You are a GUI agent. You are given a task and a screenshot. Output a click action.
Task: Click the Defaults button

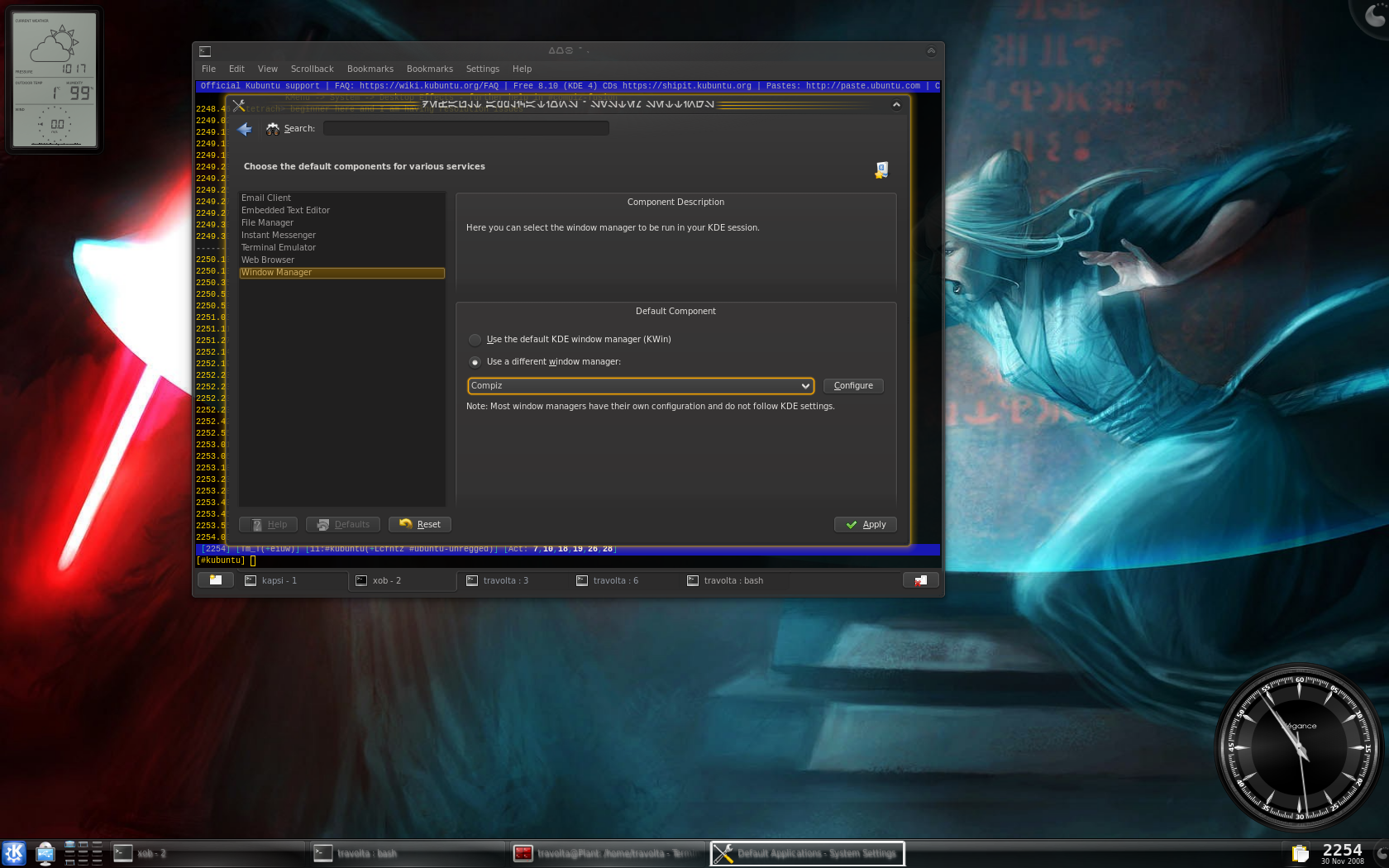(343, 525)
